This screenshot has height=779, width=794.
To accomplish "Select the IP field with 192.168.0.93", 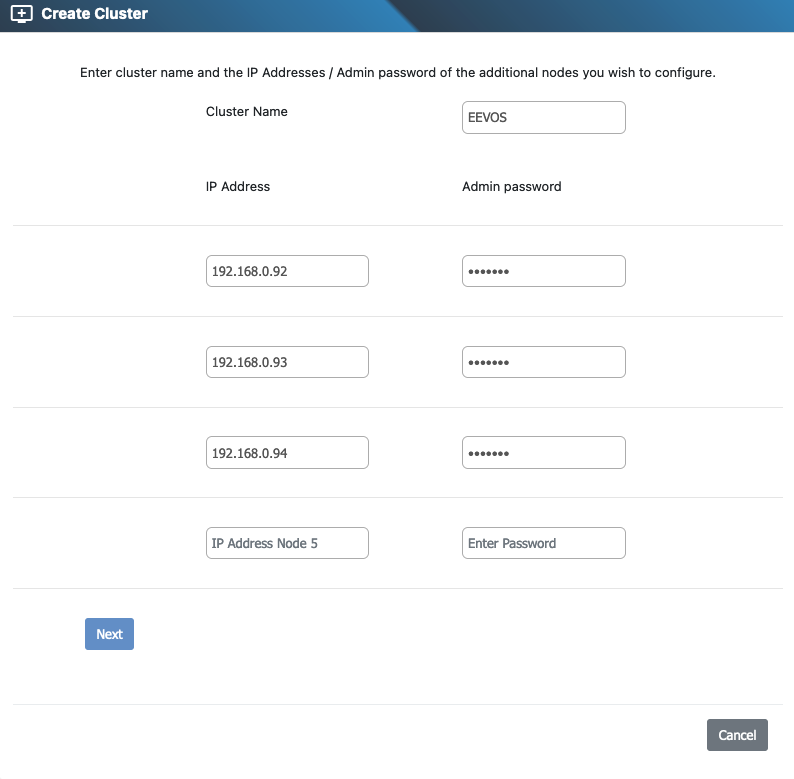I will (287, 362).
